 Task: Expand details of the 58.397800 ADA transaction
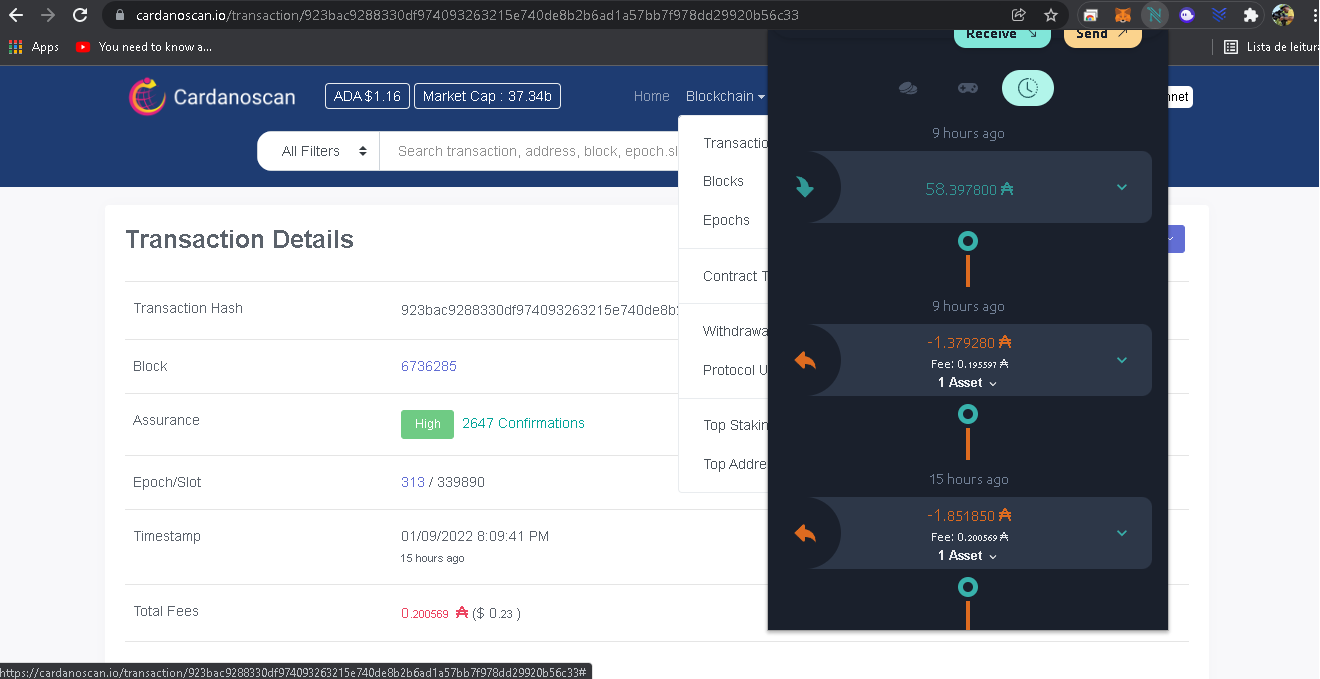coord(1120,187)
